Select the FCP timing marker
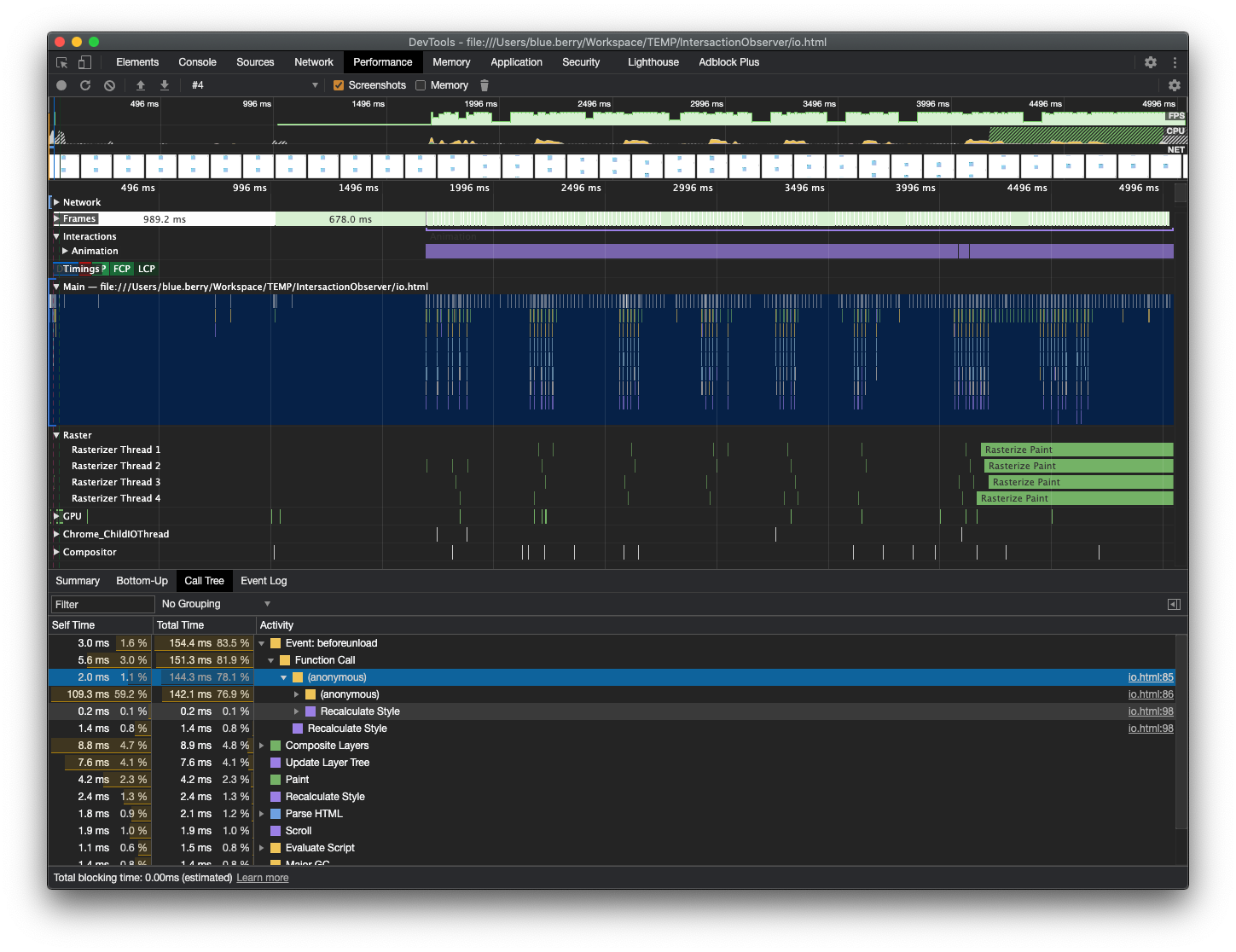This screenshot has height=952, width=1236. pos(122,269)
